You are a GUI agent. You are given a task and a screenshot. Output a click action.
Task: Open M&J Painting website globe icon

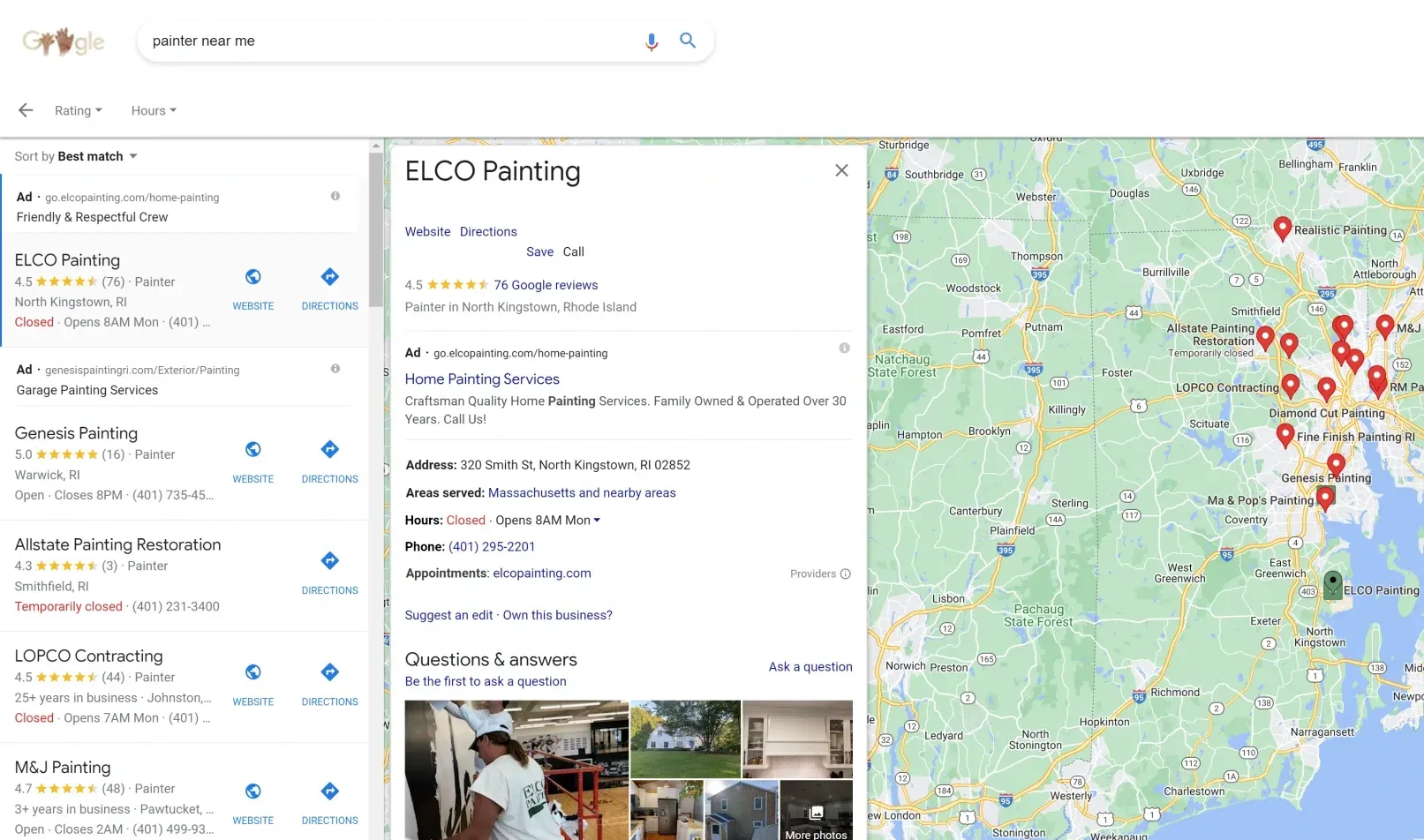point(253,791)
